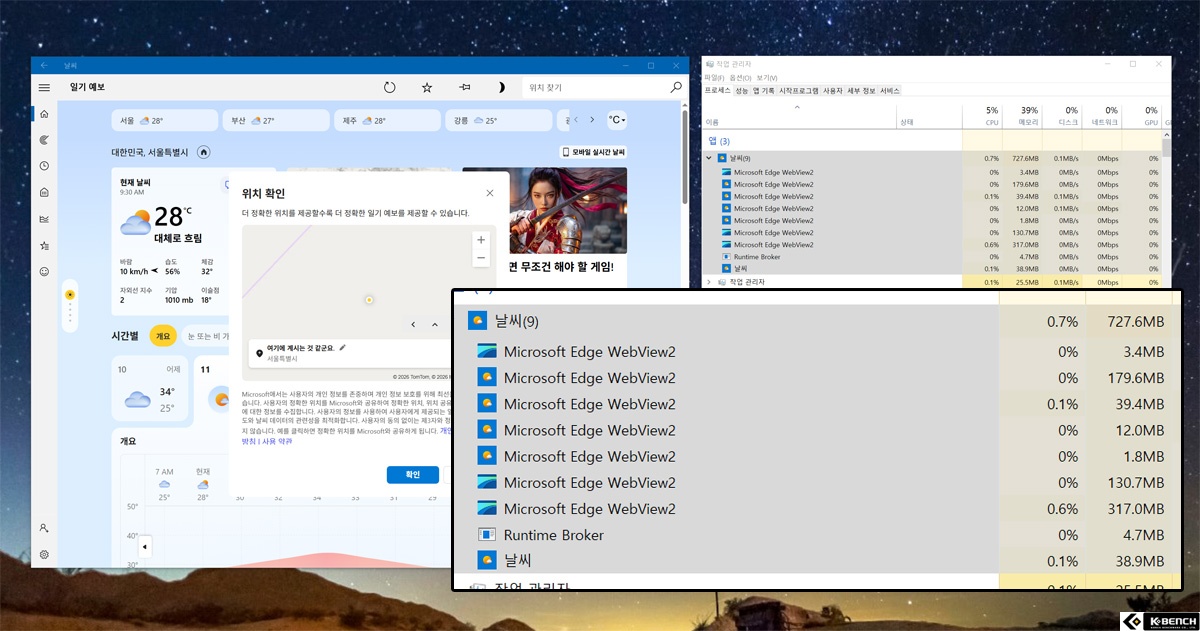Click the back arrow in Weather title bar
Image resolution: width=1200 pixels, height=631 pixels.
coord(44,65)
